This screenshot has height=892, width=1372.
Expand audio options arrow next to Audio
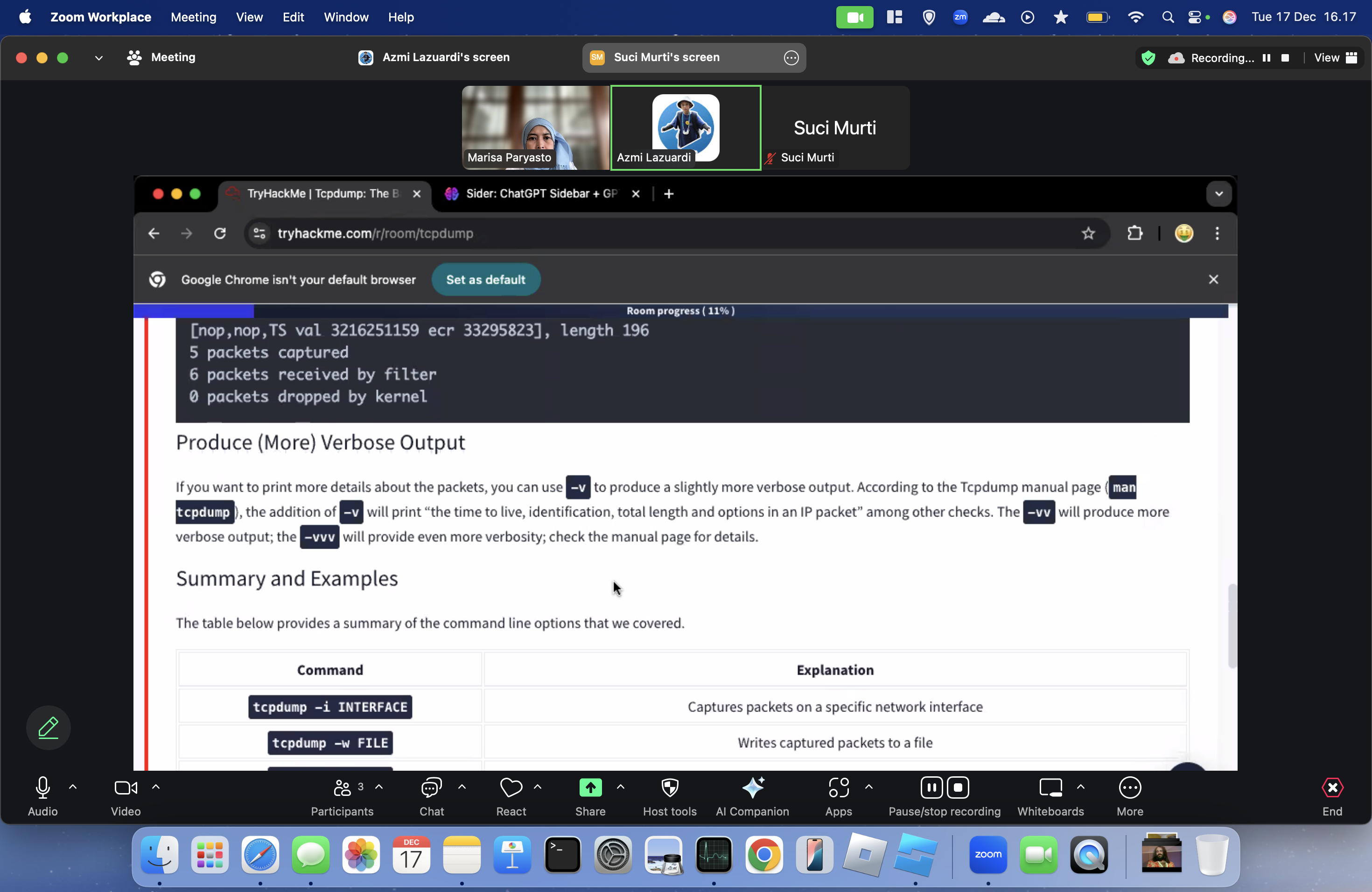tap(73, 787)
